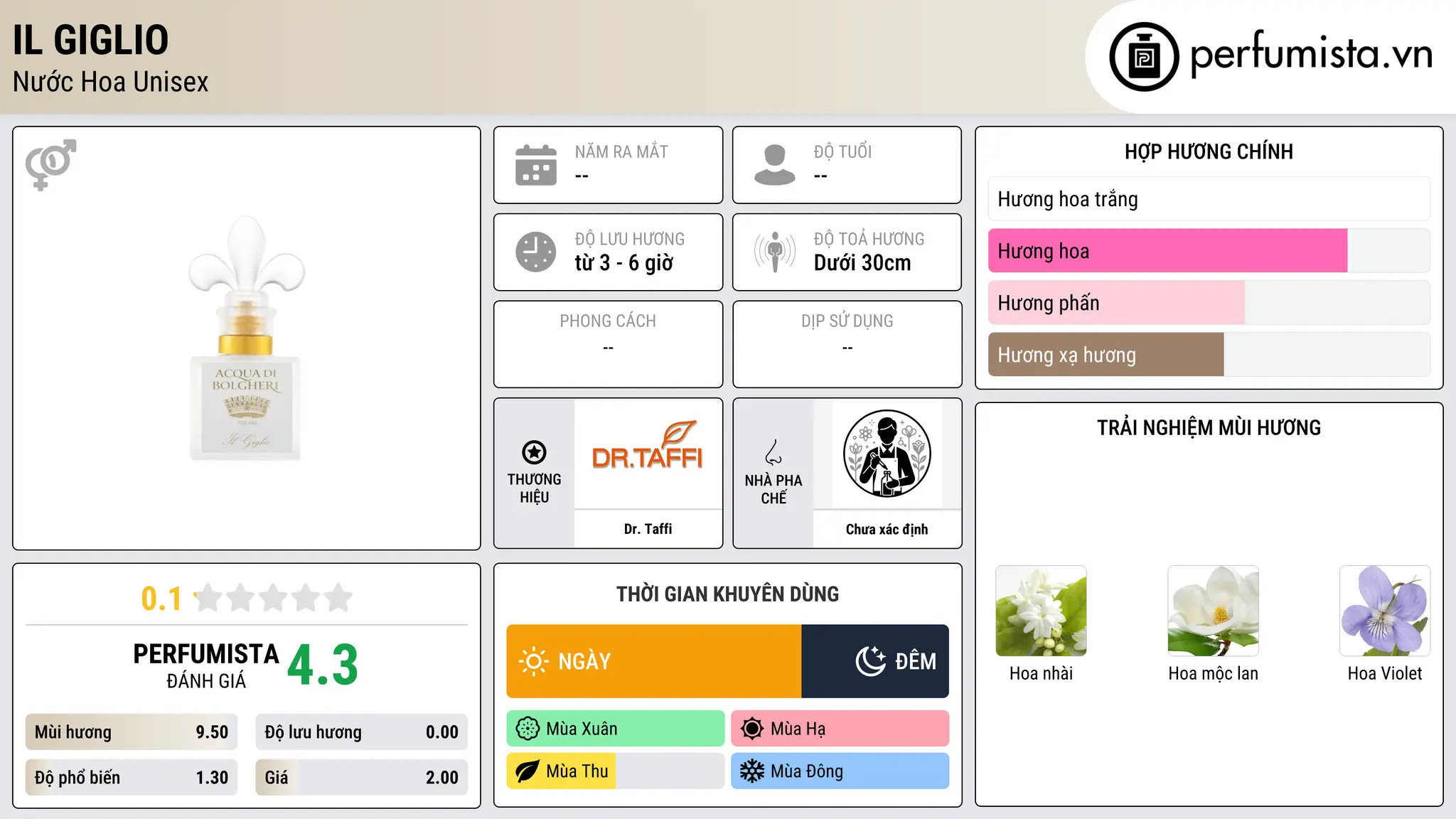Click the nose perfumer icon

[x=773, y=452]
